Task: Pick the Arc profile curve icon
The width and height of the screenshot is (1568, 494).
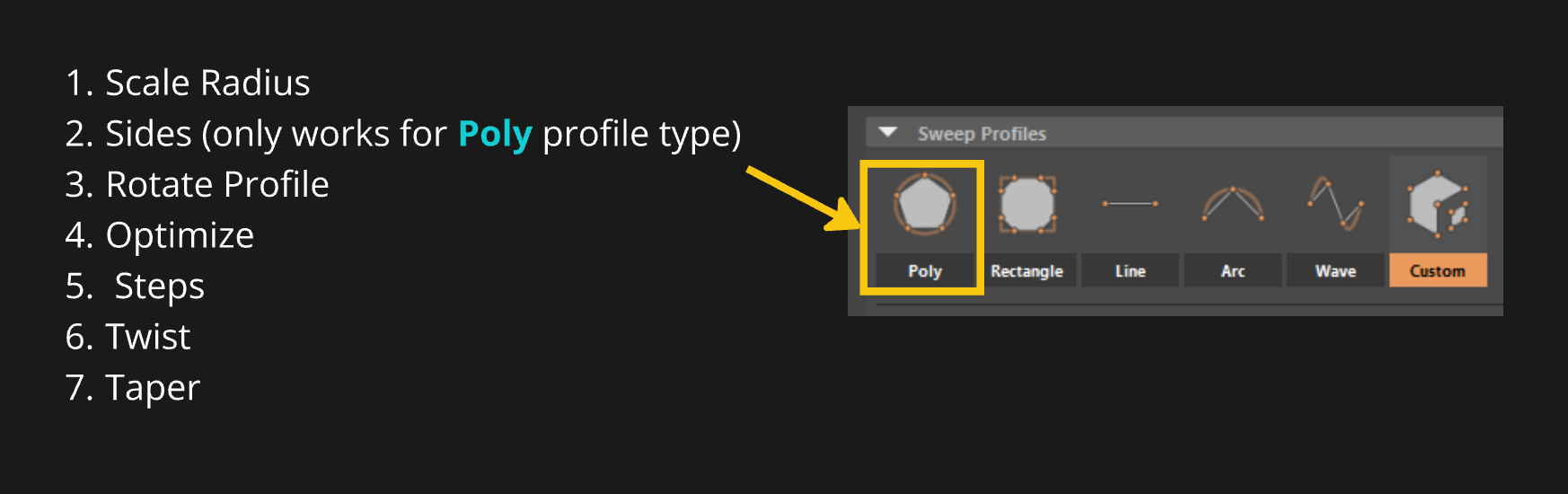Action: 1233,205
